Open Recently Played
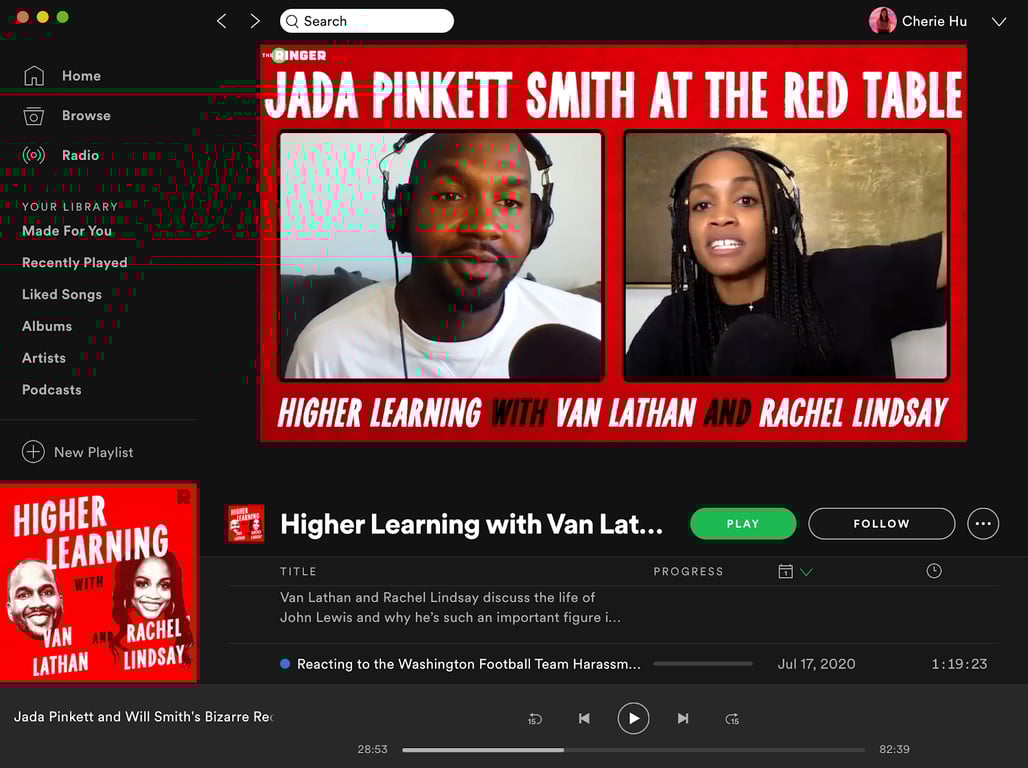 coord(75,262)
